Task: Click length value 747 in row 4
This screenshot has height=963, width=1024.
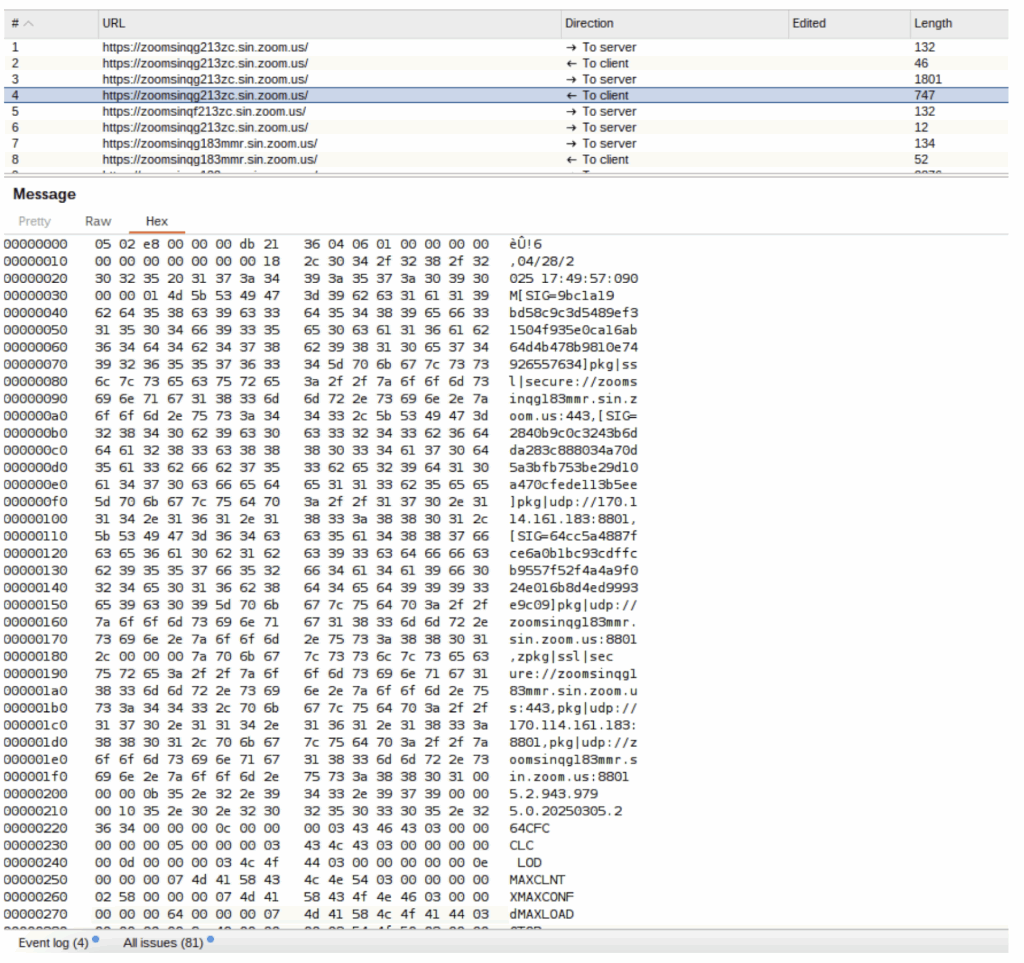Action: click(925, 95)
